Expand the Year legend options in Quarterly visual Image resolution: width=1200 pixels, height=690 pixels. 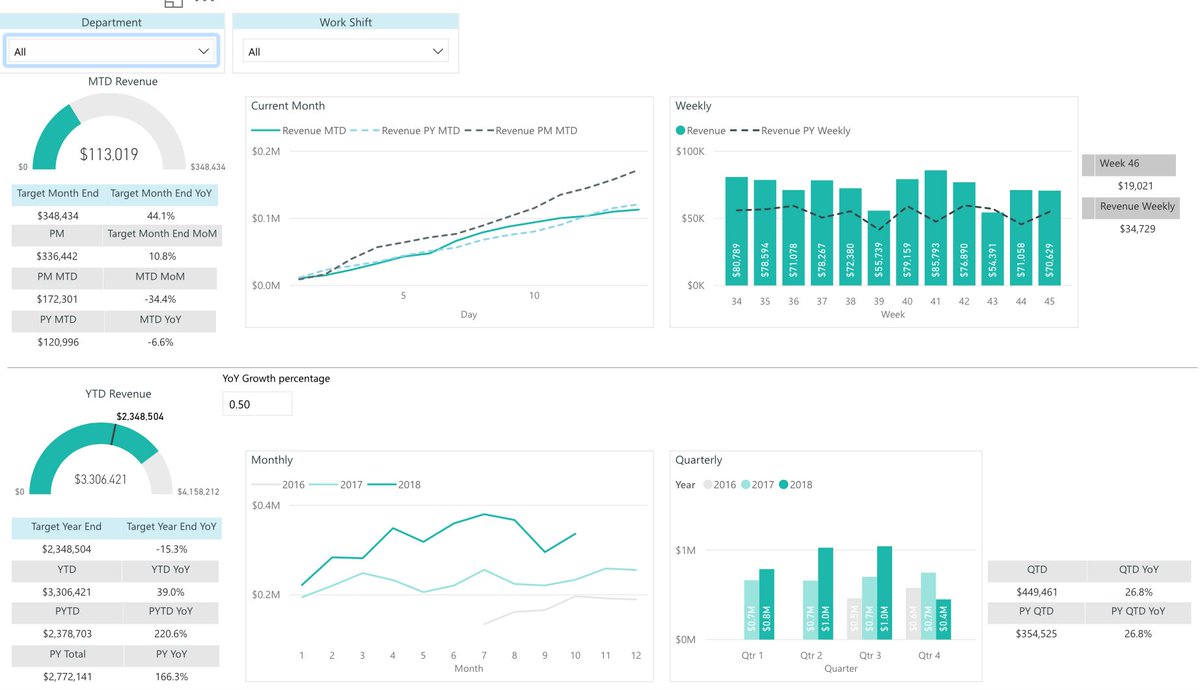click(687, 484)
